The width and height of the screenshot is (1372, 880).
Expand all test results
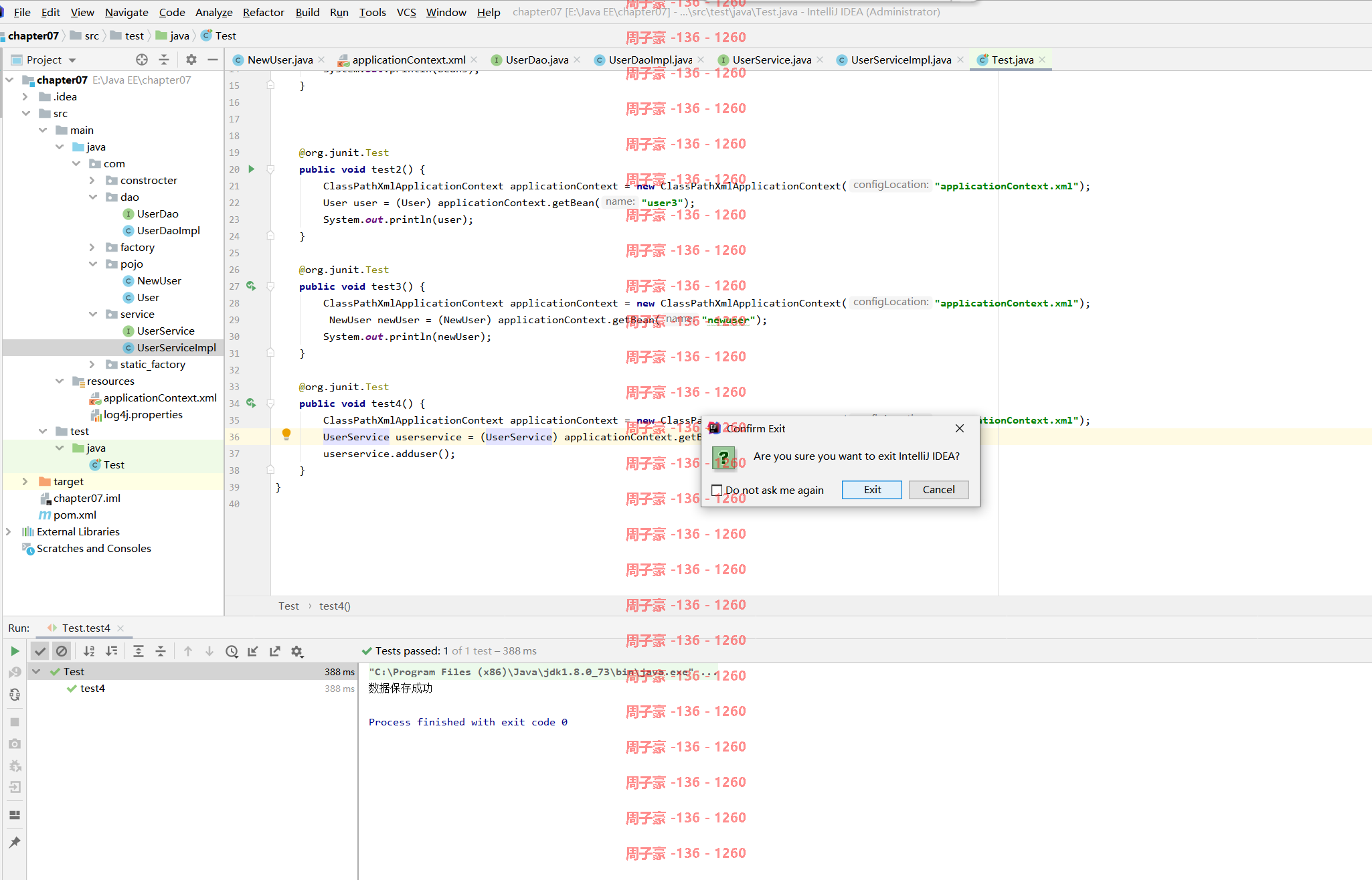[139, 651]
